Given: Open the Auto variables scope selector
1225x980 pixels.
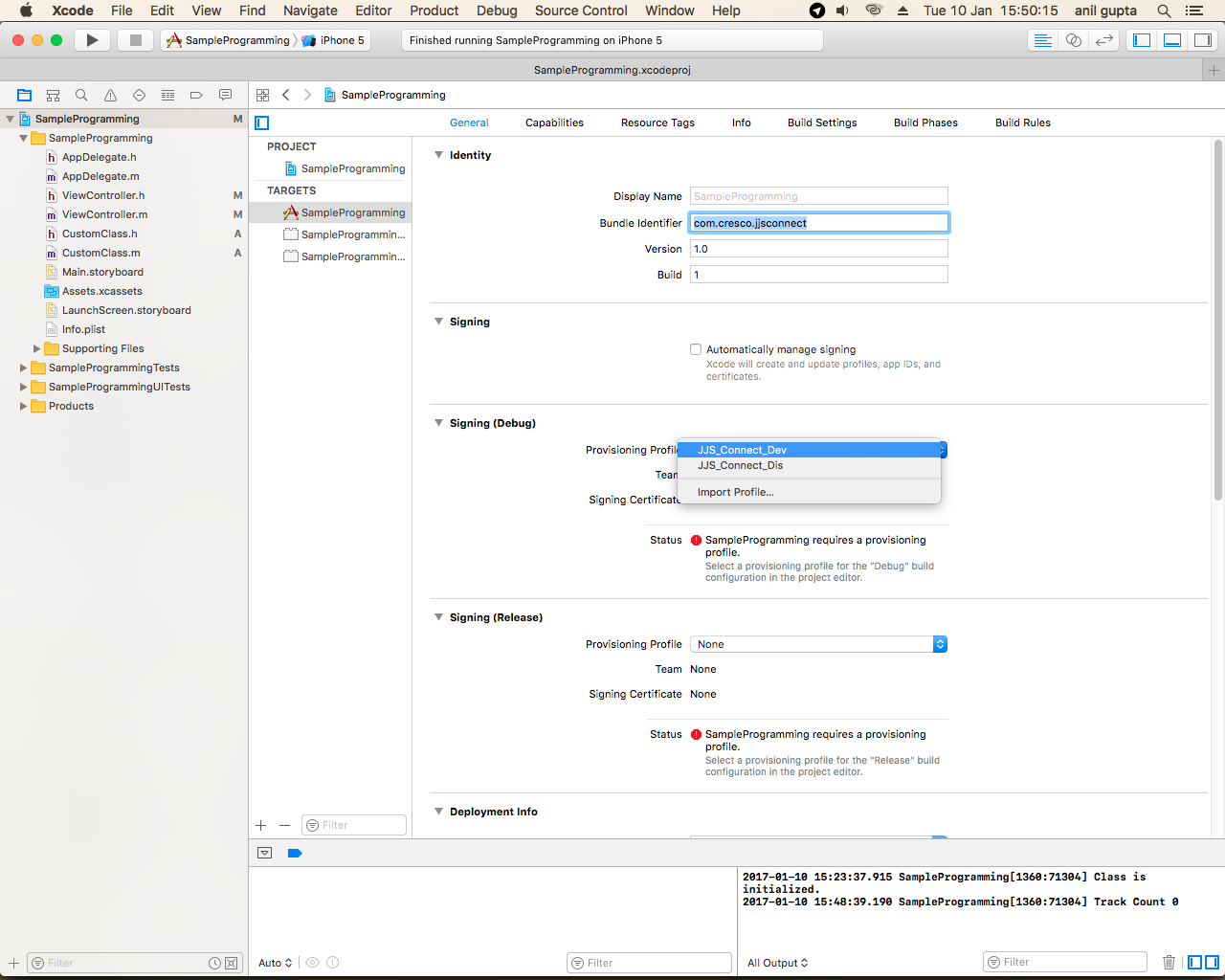Looking at the screenshot, I should (275, 963).
